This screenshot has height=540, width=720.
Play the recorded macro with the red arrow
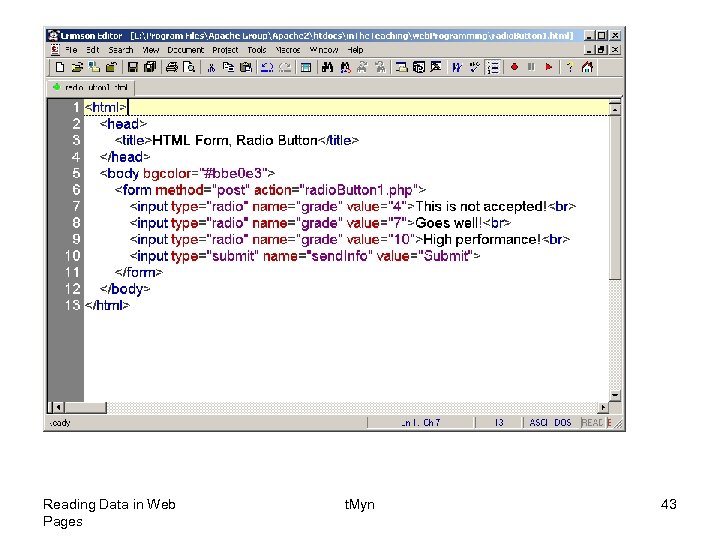pyautogui.click(x=549, y=67)
